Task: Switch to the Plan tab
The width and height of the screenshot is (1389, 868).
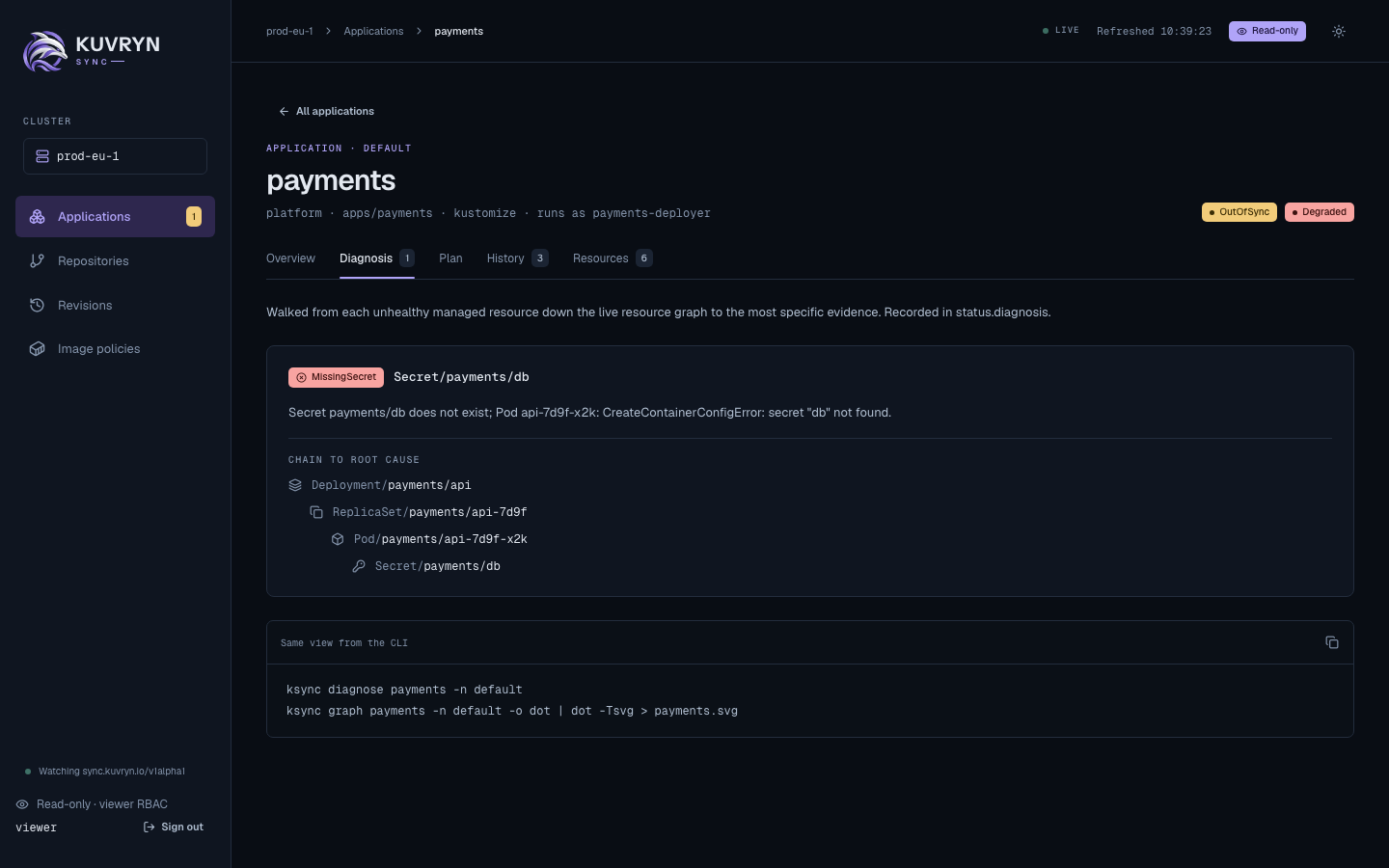Action: pos(450,258)
